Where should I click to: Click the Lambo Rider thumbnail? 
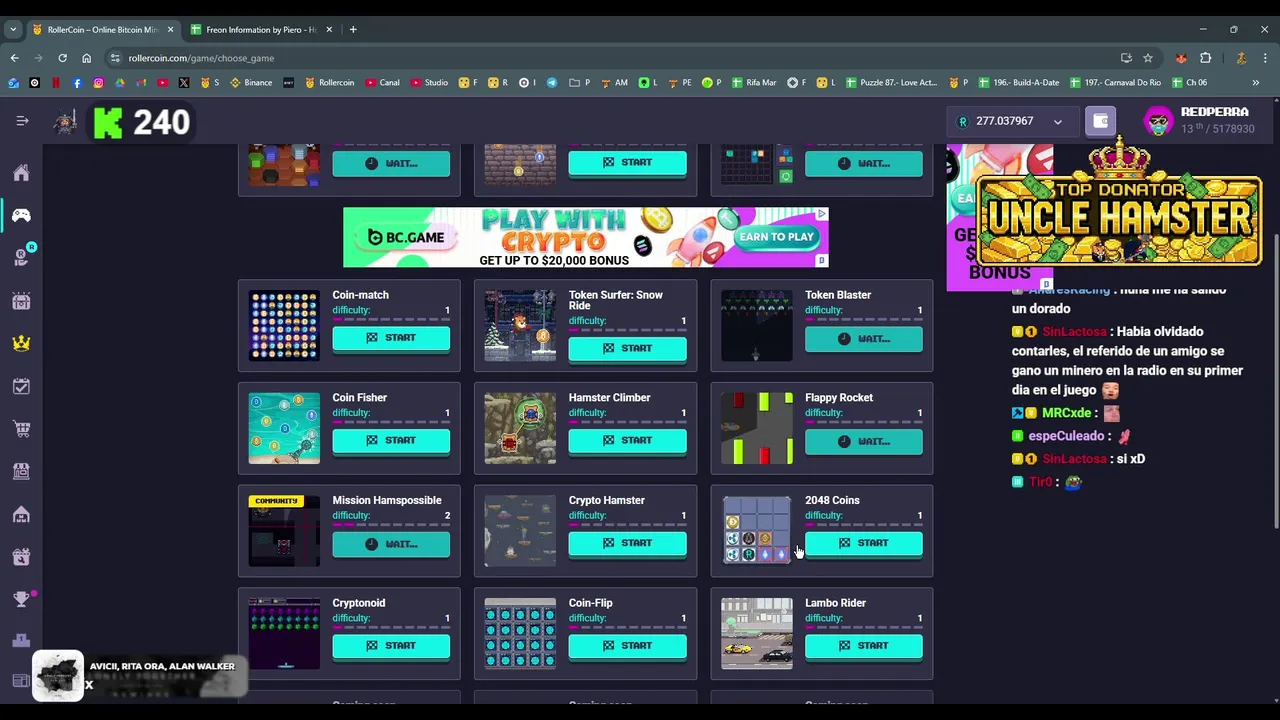click(x=757, y=634)
